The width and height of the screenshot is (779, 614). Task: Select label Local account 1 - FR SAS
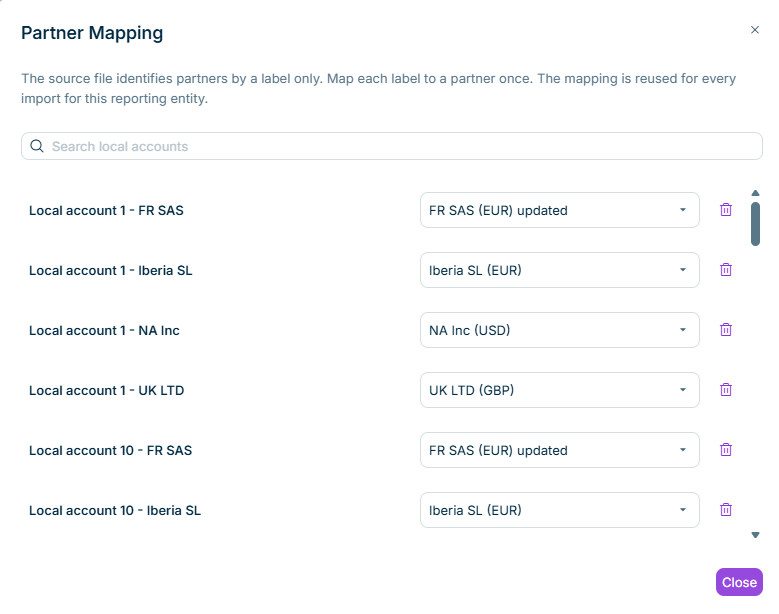coord(106,211)
